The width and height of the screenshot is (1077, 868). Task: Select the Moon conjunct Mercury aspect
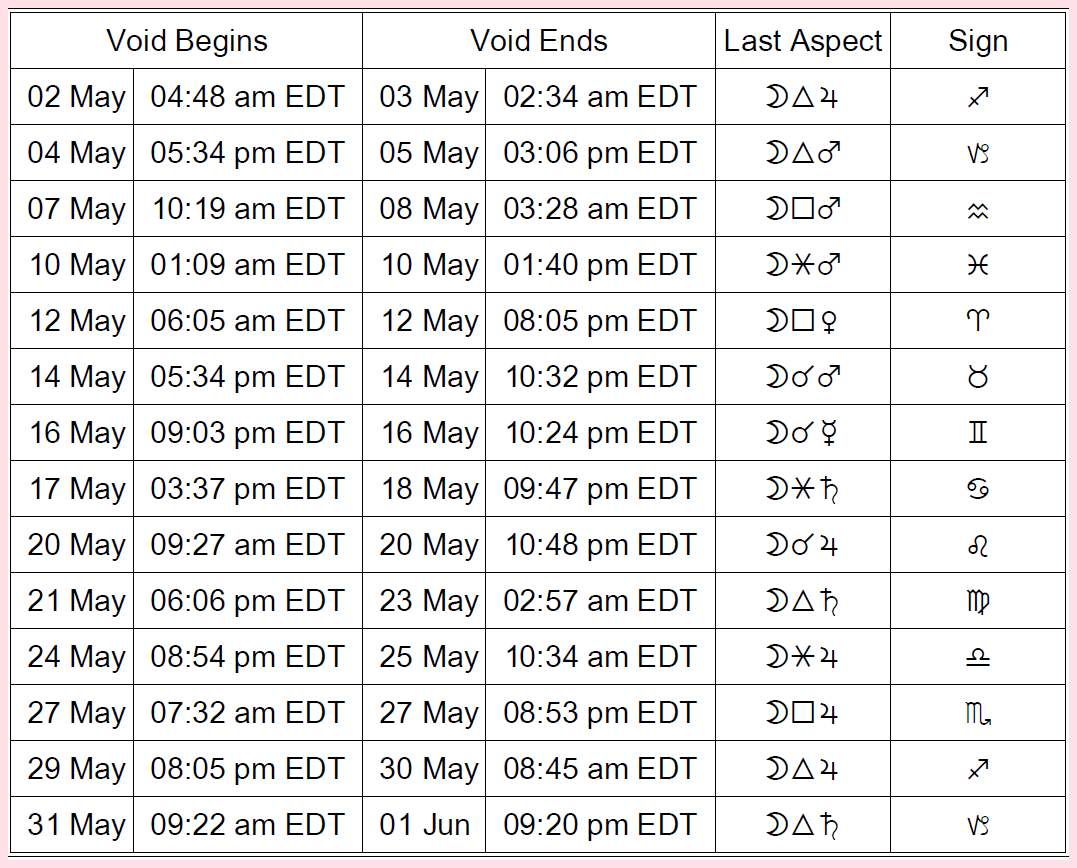[x=802, y=433]
